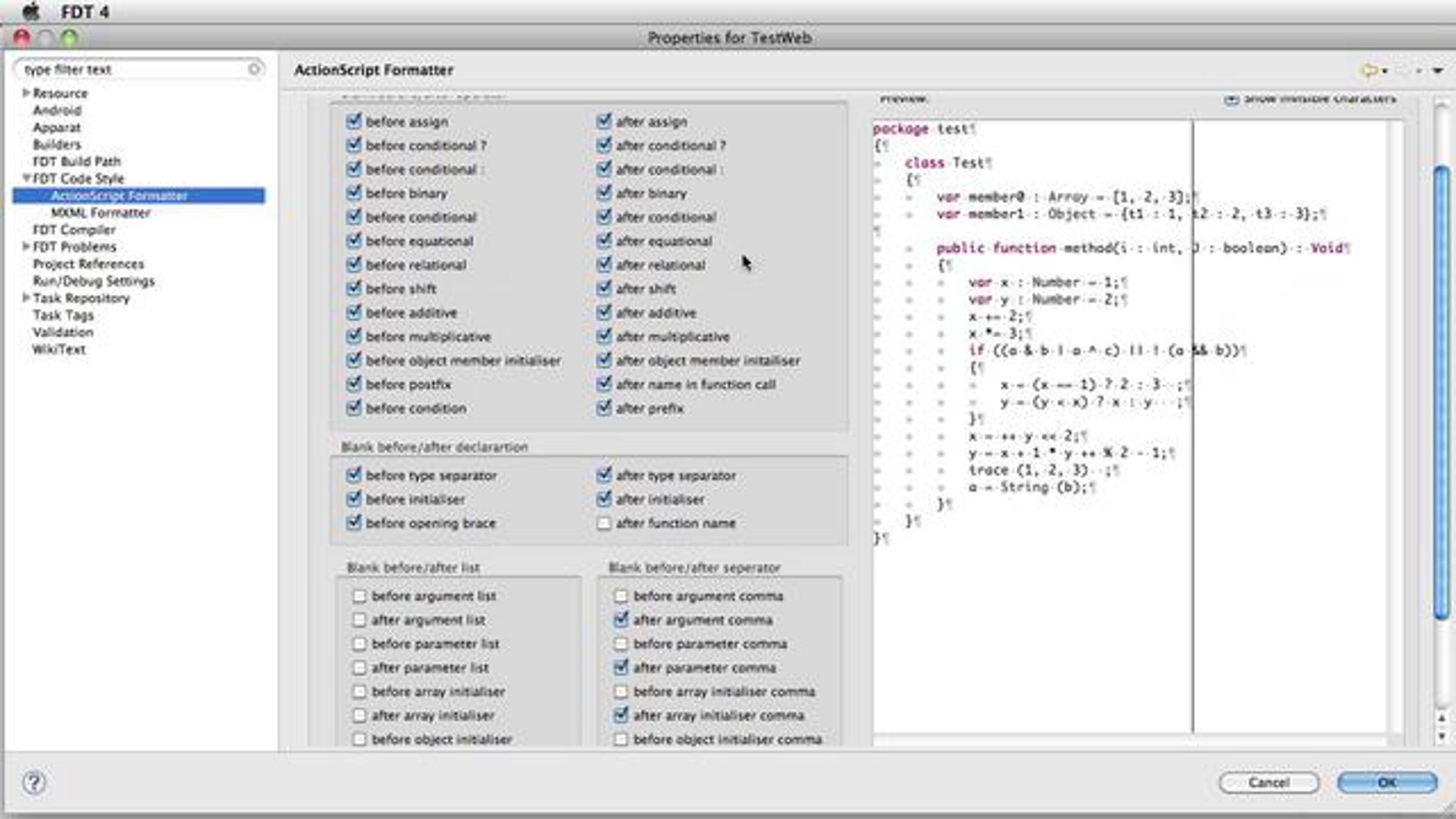Click the back navigation arrow icon
Image resolution: width=1456 pixels, height=819 pixels.
1370,70
